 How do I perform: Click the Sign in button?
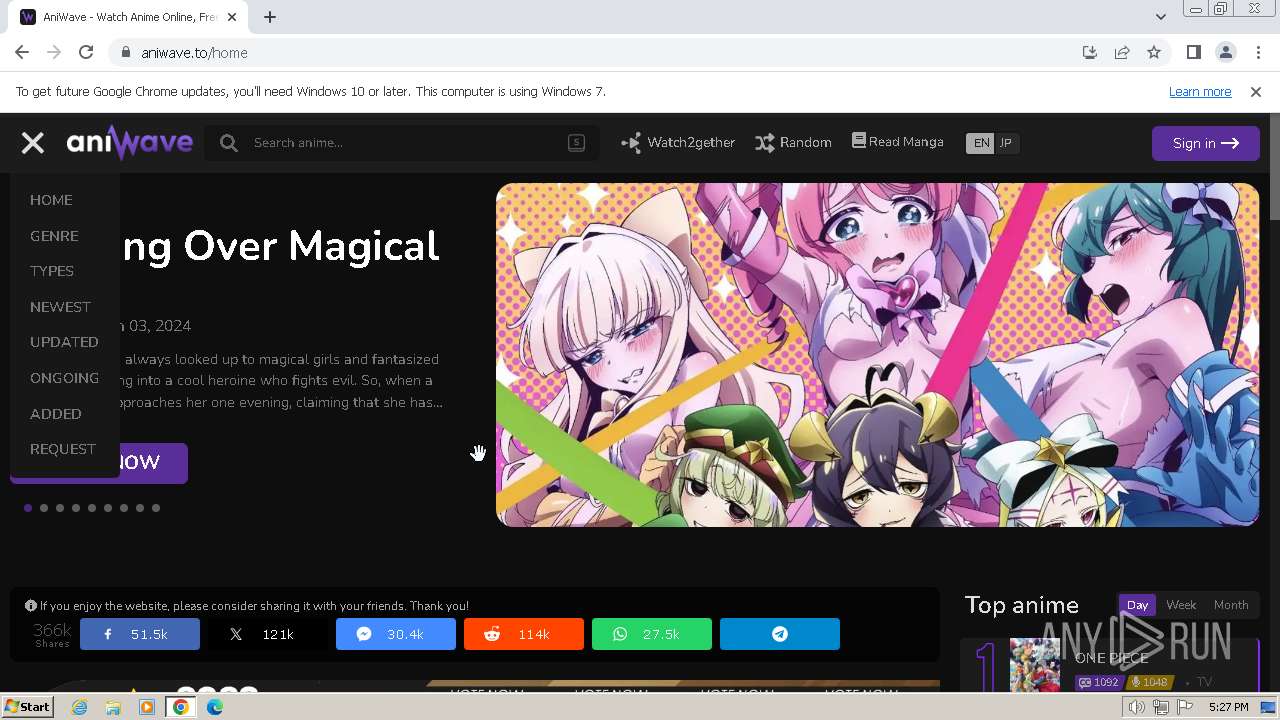[1205, 143]
